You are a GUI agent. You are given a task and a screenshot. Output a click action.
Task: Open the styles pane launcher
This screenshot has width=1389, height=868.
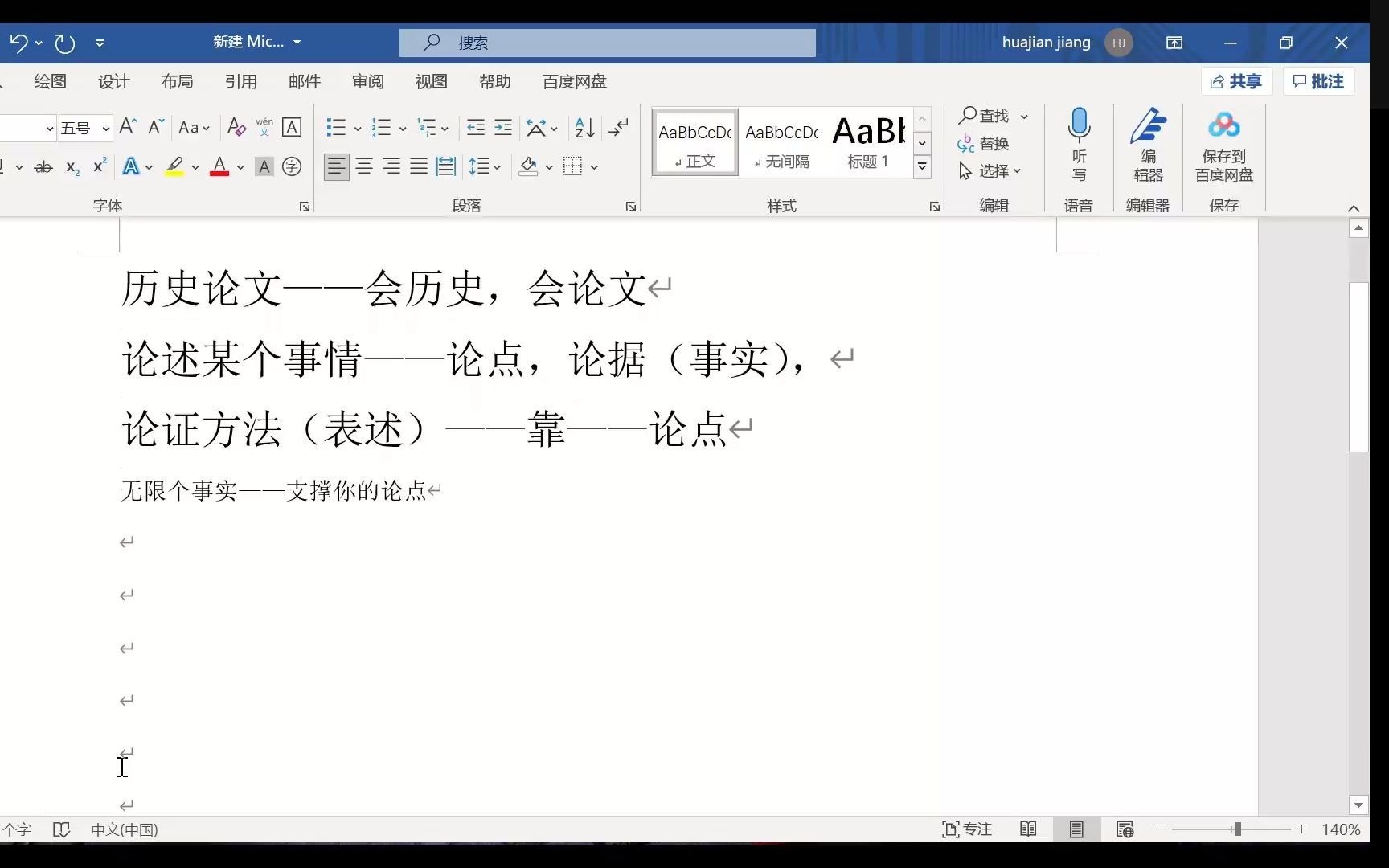click(935, 207)
